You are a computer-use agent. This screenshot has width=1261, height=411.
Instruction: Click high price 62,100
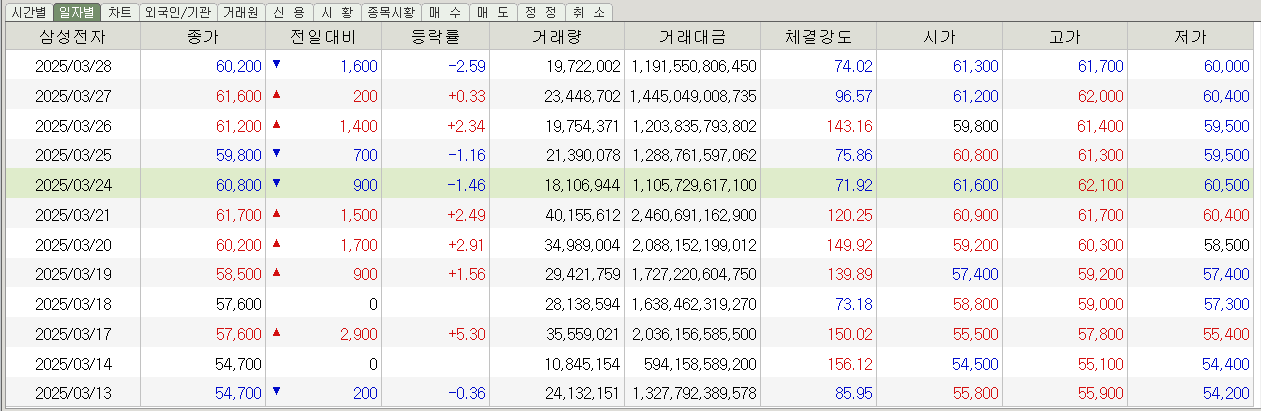(1100, 185)
